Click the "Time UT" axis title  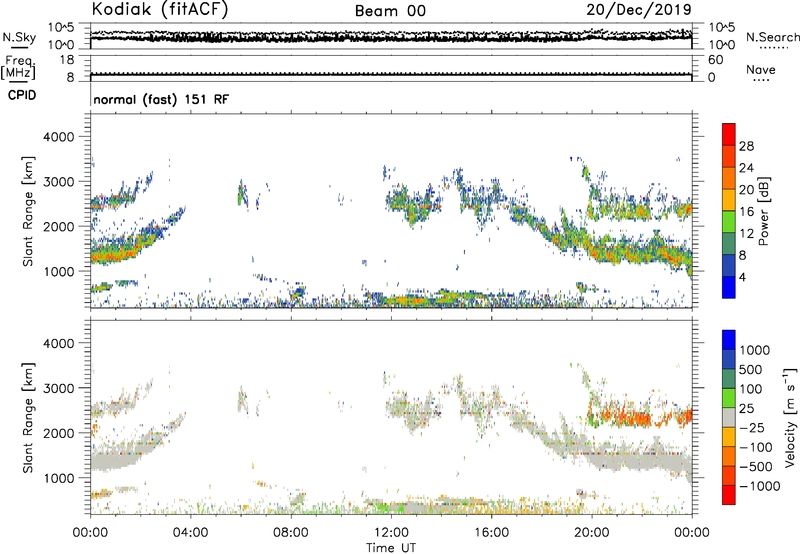click(x=391, y=548)
